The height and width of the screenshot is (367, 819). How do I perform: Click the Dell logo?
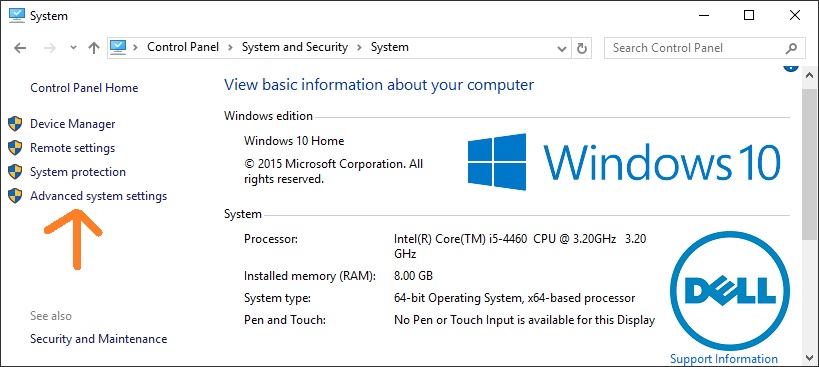tap(730, 291)
